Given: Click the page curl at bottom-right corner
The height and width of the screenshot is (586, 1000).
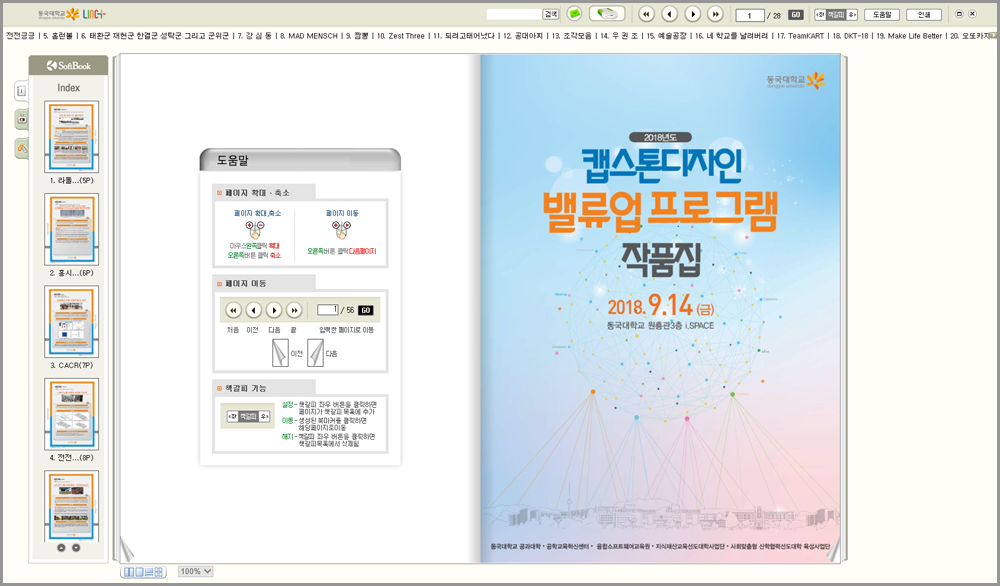Looking at the screenshot, I should click(834, 550).
